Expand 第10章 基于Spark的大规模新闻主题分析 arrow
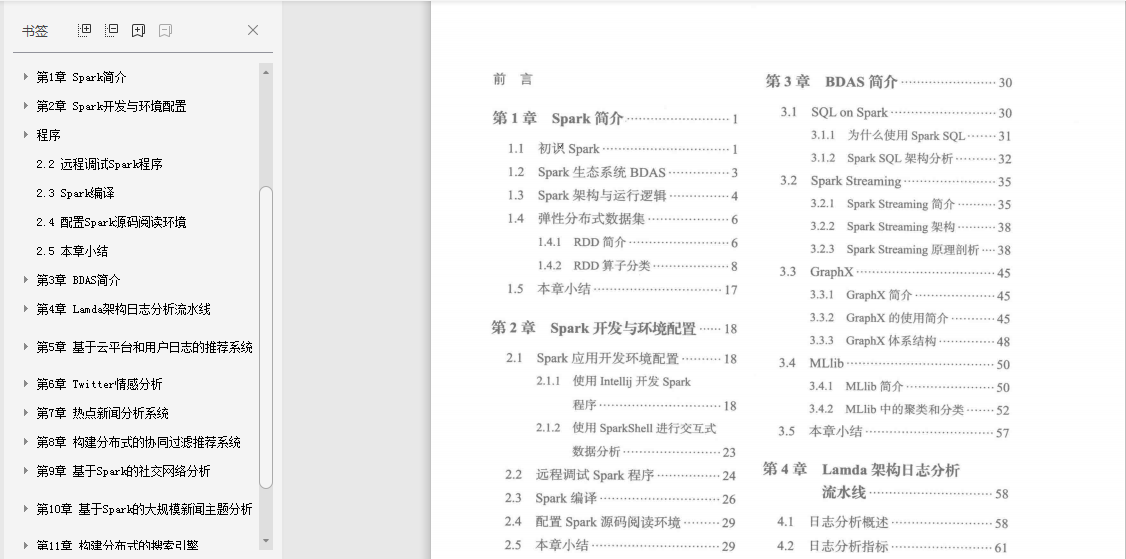 (x=25, y=508)
